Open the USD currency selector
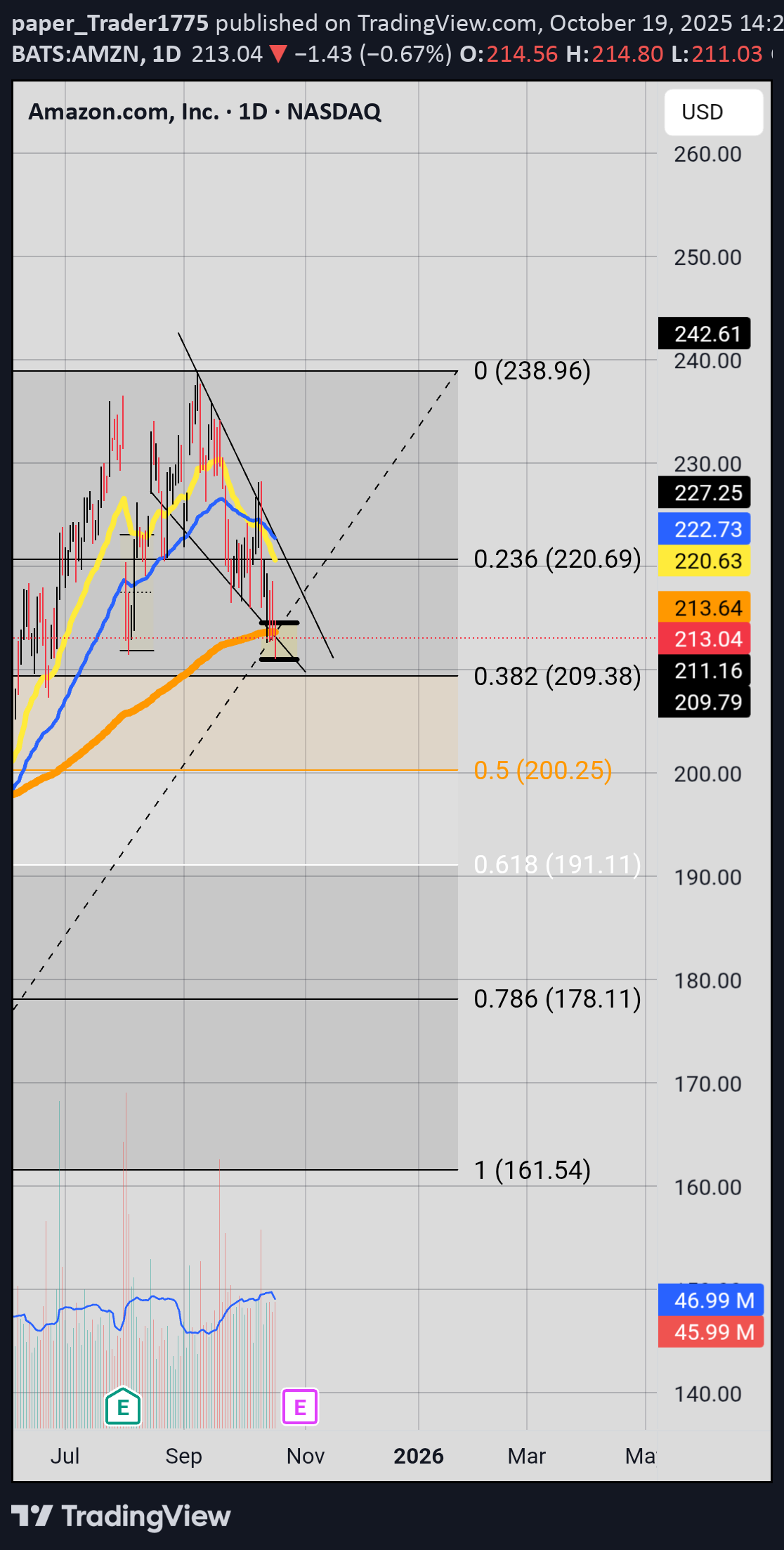This screenshot has width=784, height=1550. [x=714, y=112]
